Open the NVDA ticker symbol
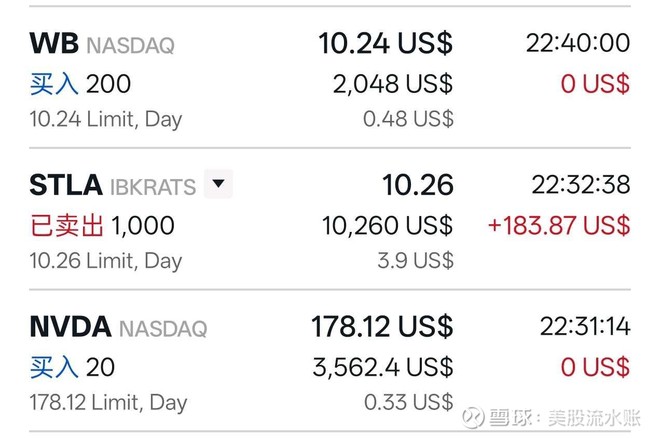Screen dimensions: 660x438 click(70, 327)
